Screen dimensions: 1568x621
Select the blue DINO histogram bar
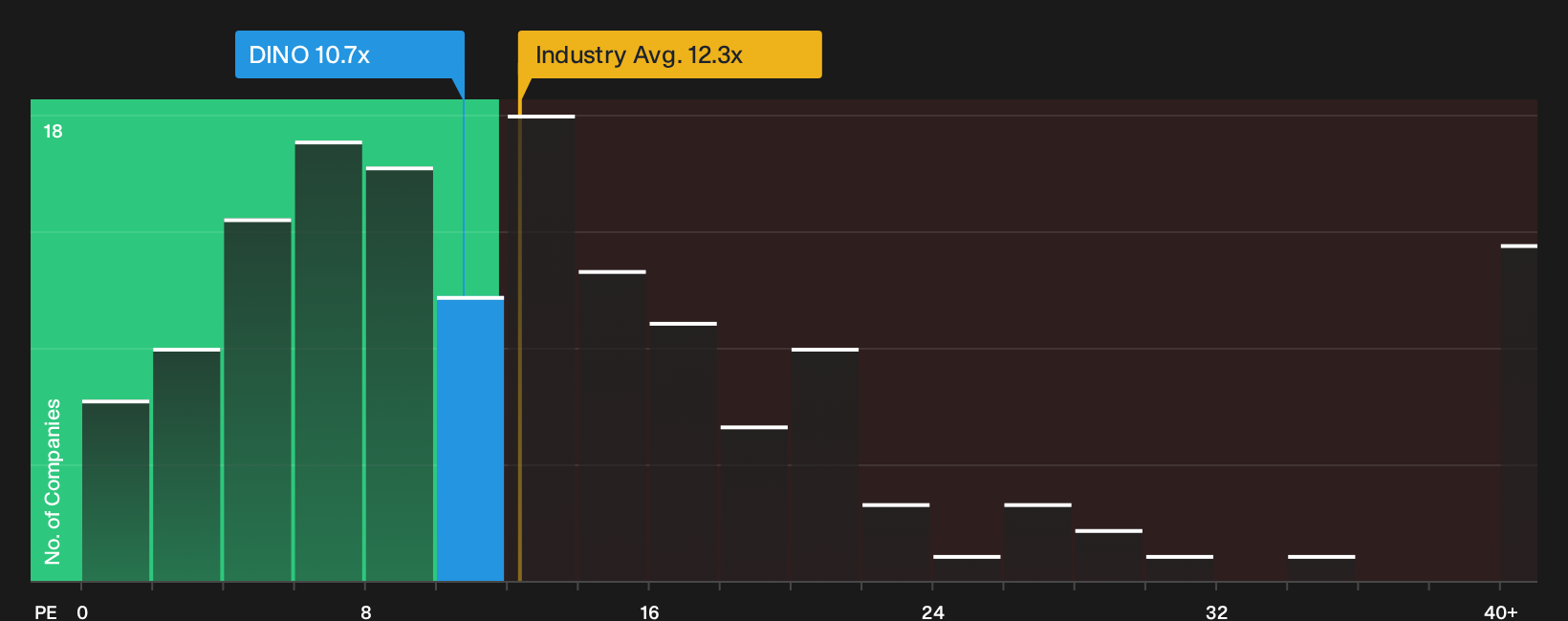point(470,439)
